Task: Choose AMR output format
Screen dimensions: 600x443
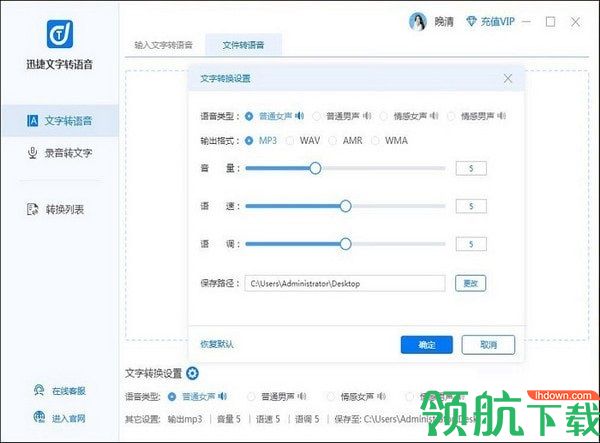Action: point(333,141)
